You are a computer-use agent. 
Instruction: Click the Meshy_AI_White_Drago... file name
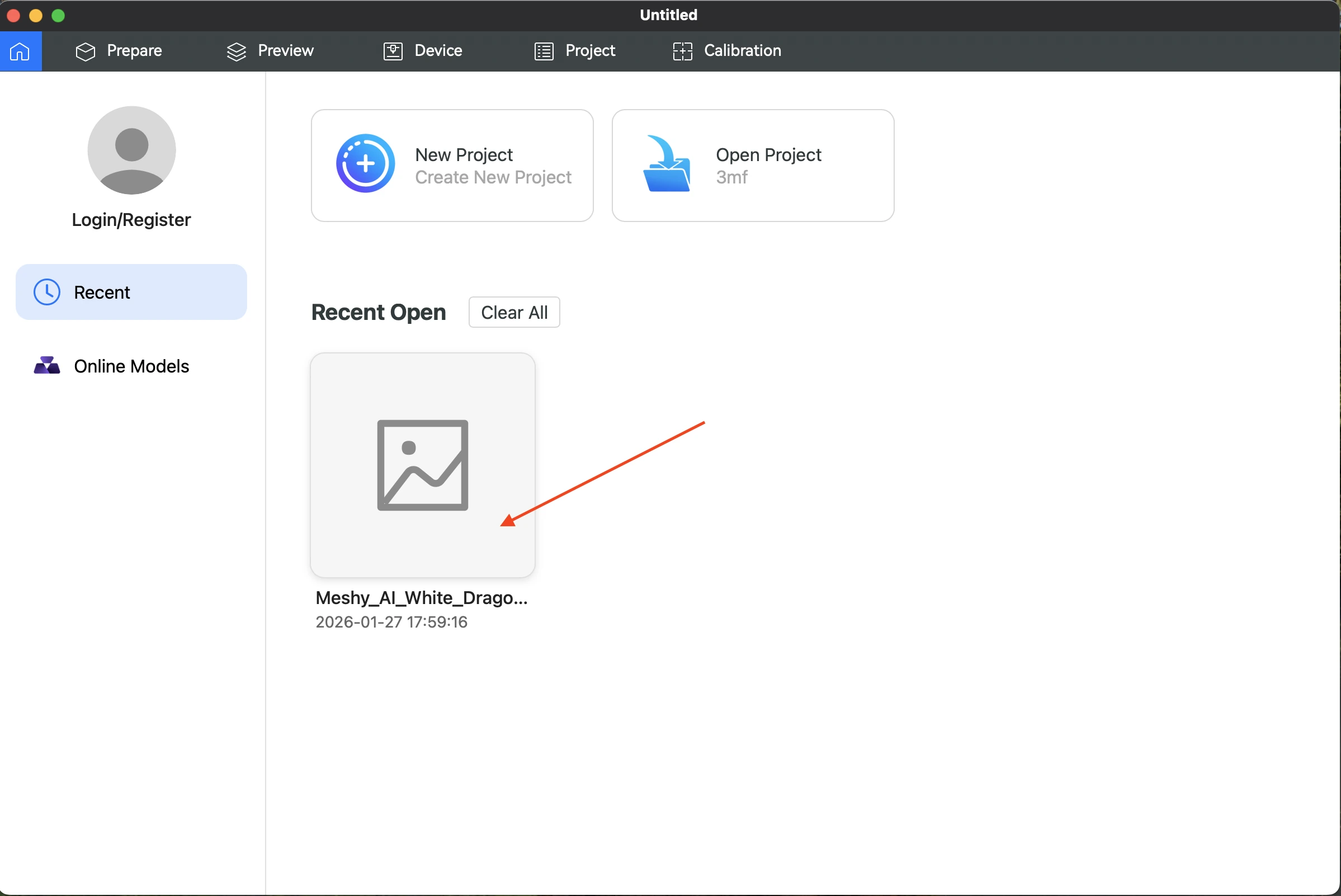tap(421, 598)
